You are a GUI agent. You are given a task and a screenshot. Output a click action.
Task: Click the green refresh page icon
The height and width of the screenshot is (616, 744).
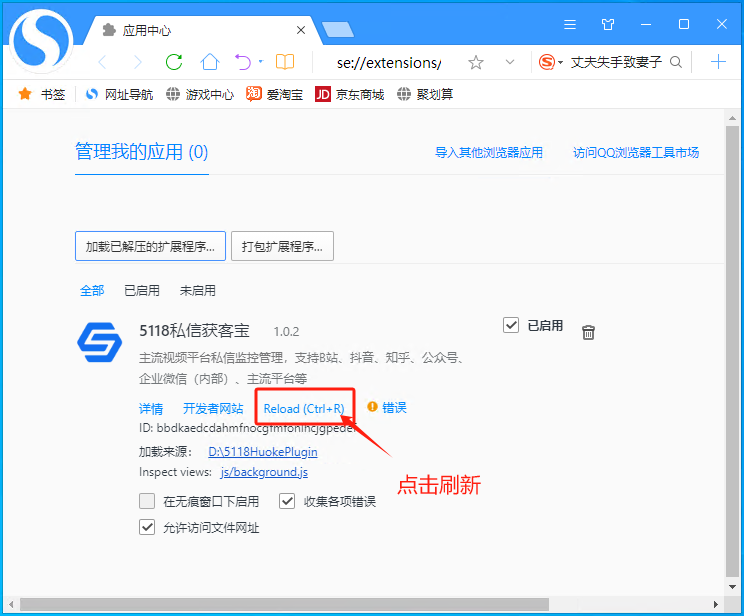[x=174, y=62]
